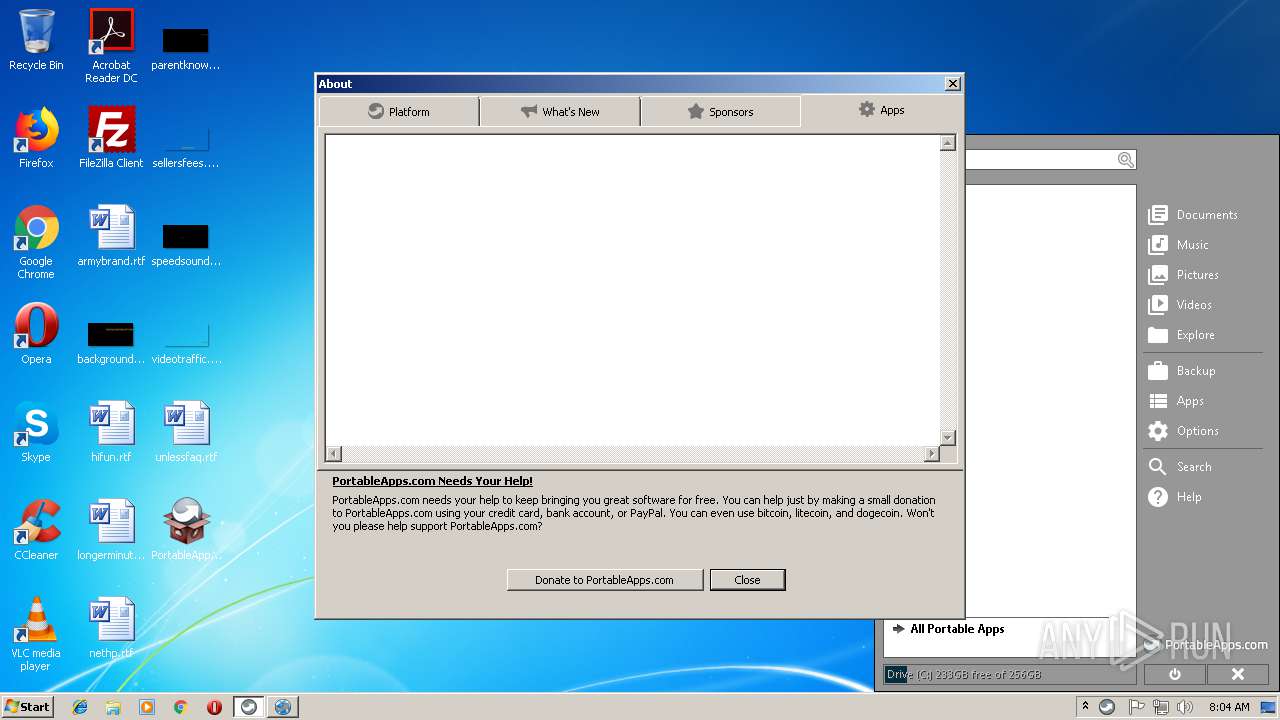1280x720 pixels.
Task: Click the Close button in About dialog
Action: pos(747,580)
